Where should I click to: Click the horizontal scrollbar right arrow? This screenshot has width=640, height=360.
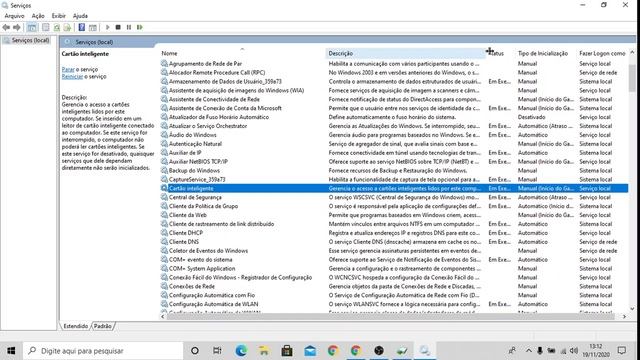coord(624,316)
